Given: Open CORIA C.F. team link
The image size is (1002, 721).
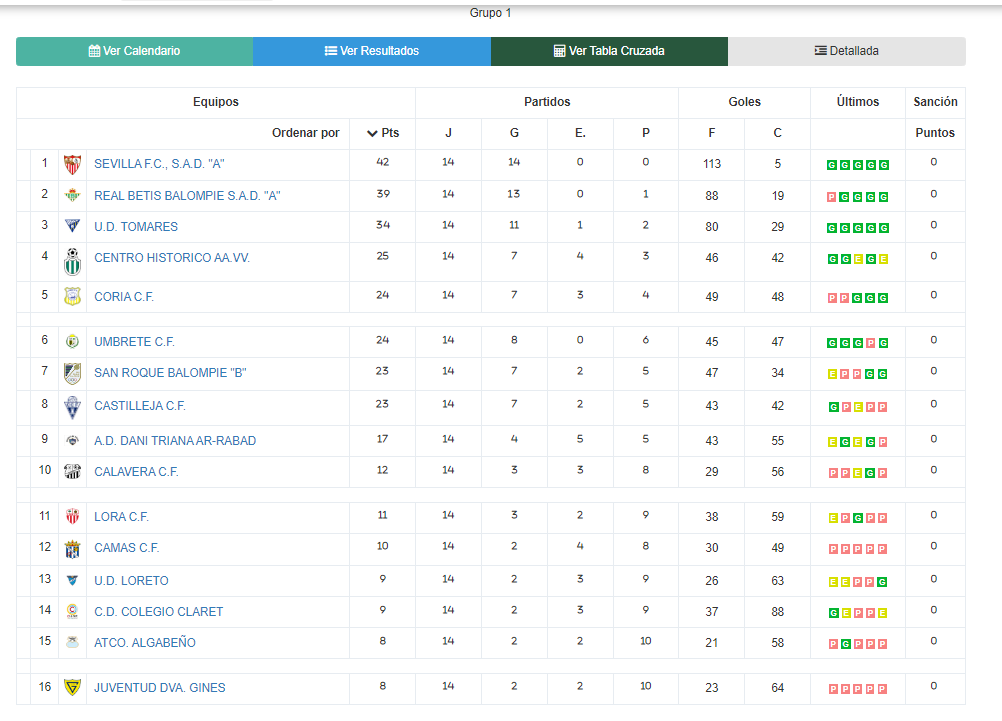Looking at the screenshot, I should tap(124, 297).
